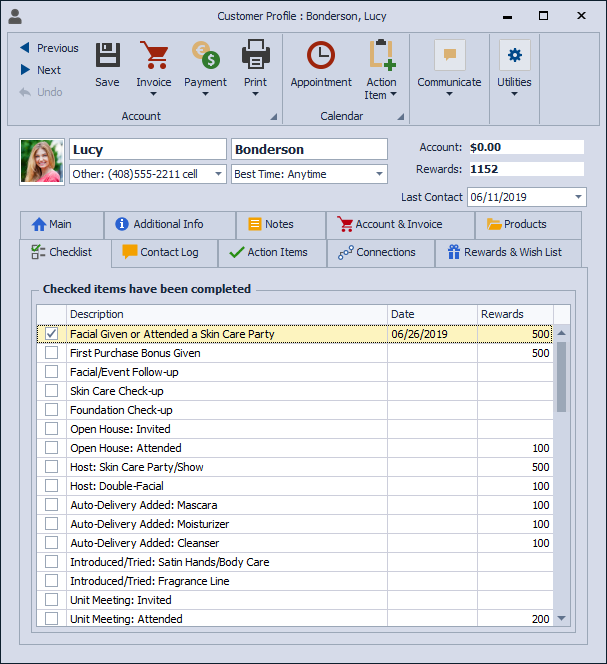
Task: Open the Calendar group dialog launcher
Action: [x=400, y=116]
